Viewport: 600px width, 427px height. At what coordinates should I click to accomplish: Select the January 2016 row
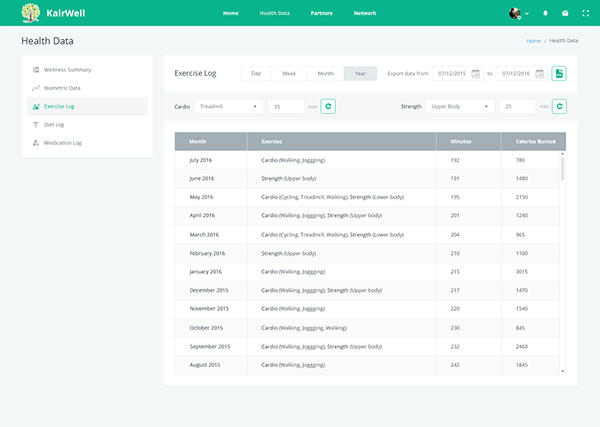pos(367,272)
